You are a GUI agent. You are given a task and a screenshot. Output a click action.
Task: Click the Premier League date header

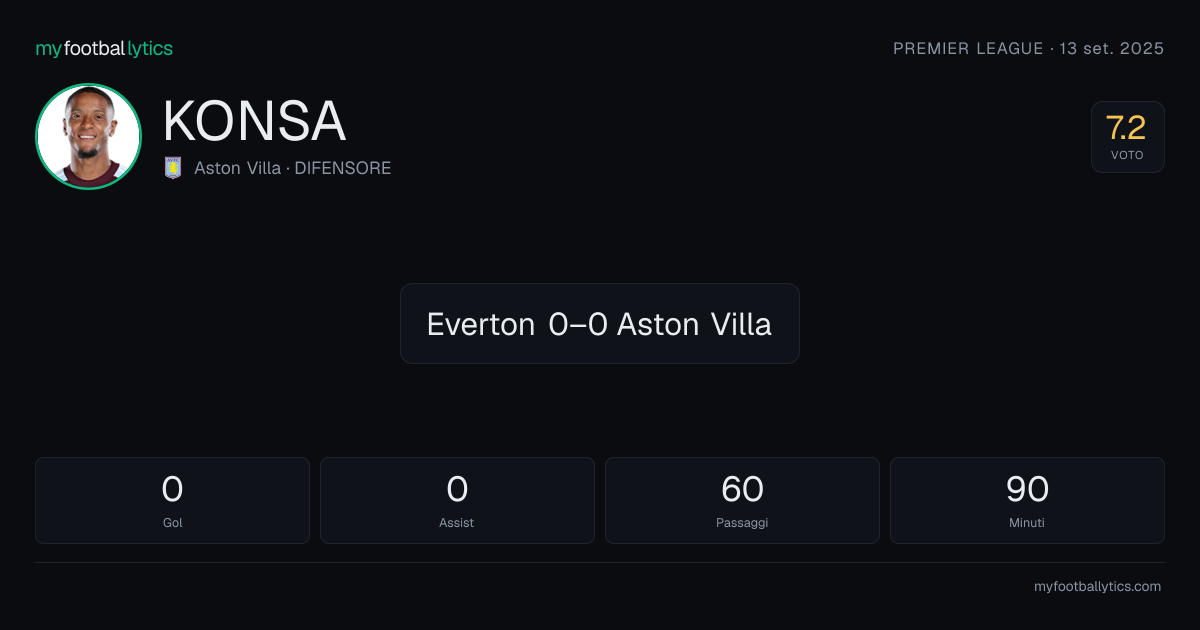click(x=1028, y=49)
